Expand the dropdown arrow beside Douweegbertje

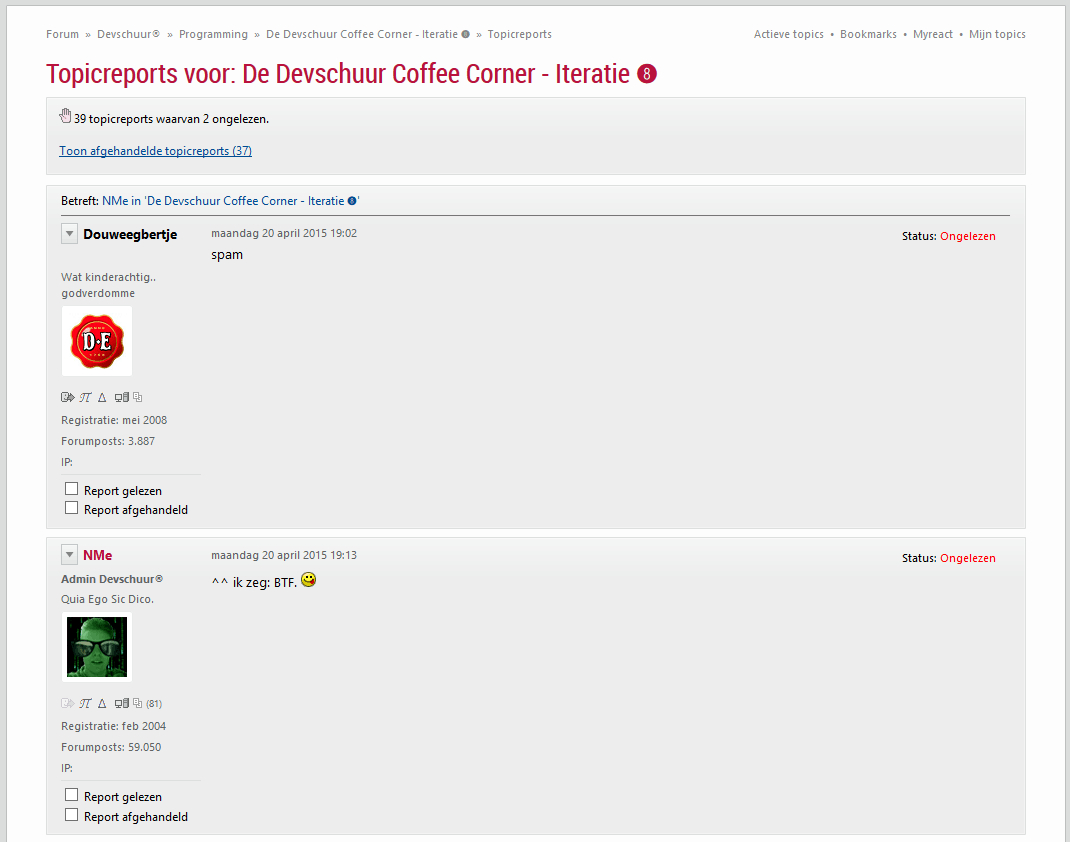[69, 234]
